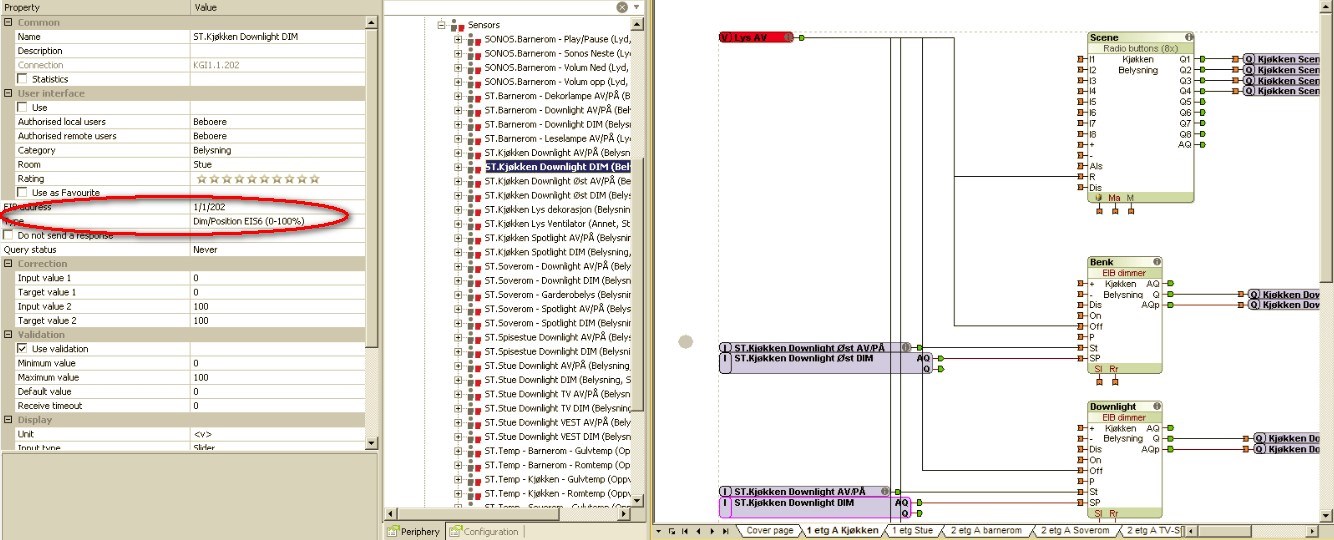This screenshot has width=1334, height=540.
Task: Clear the search box with the X icon
Action: click(622, 7)
